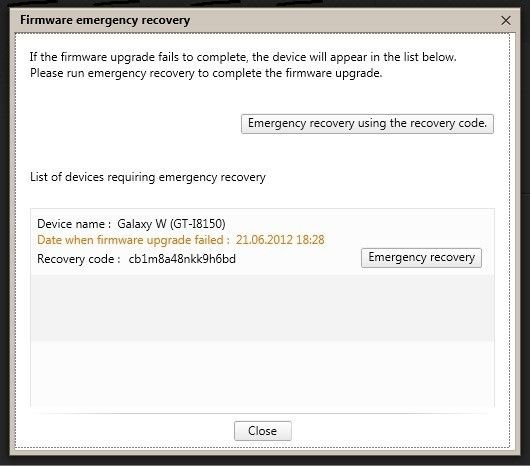Close the dialog with the X icon
Screen dimensions: 530x466
pyautogui.click(x=506, y=21)
